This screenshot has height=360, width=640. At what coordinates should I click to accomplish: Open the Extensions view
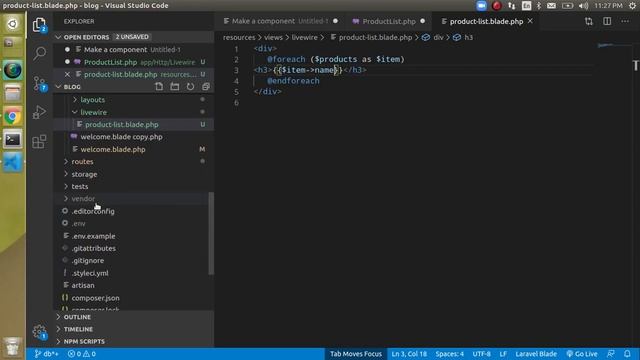point(39,142)
